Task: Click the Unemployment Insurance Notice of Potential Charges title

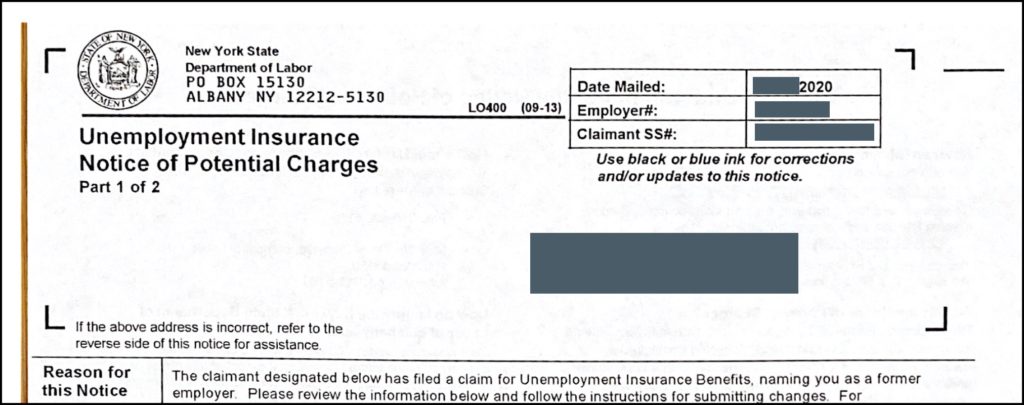Action: [228, 150]
